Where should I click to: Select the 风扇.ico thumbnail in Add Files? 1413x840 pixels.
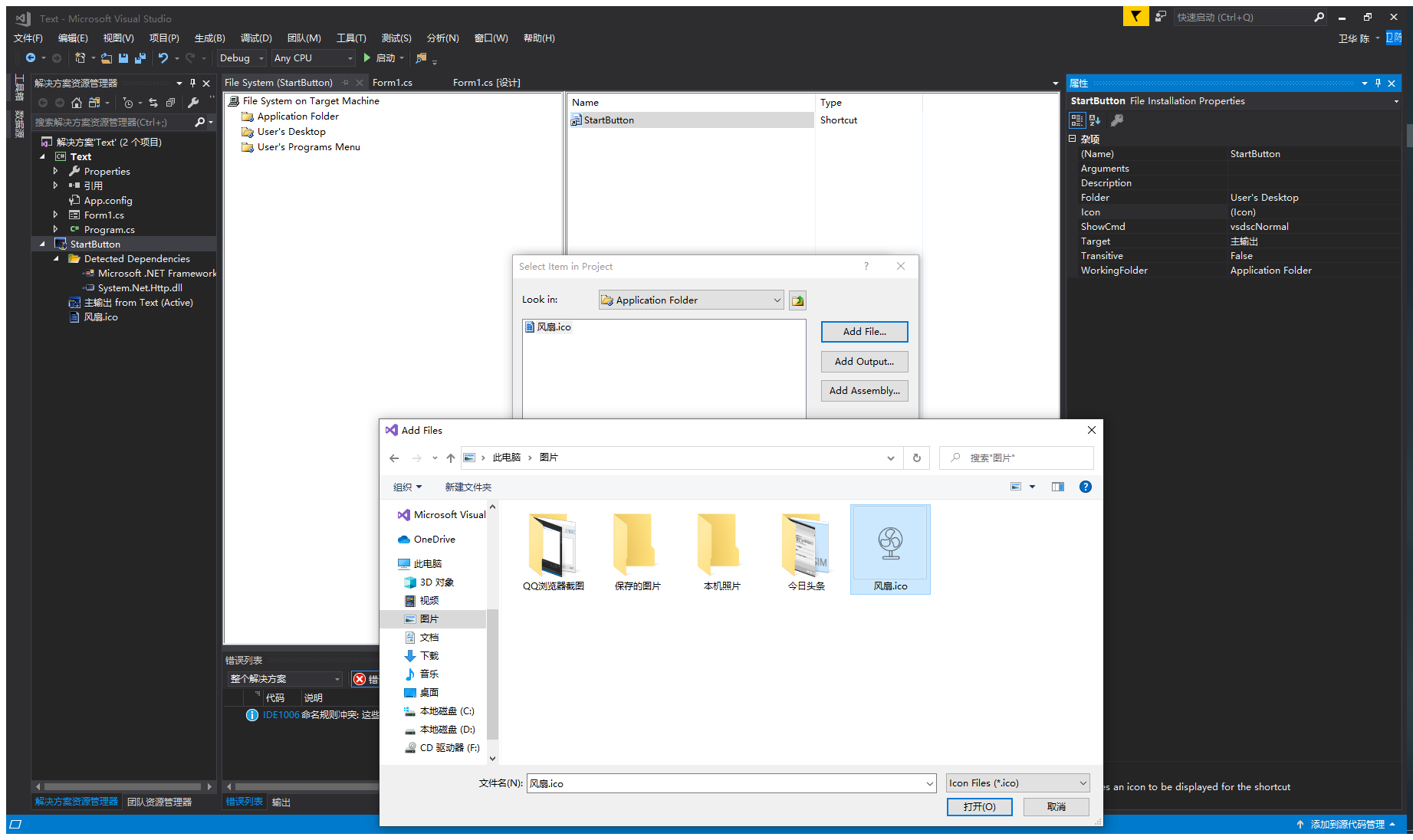(890, 550)
